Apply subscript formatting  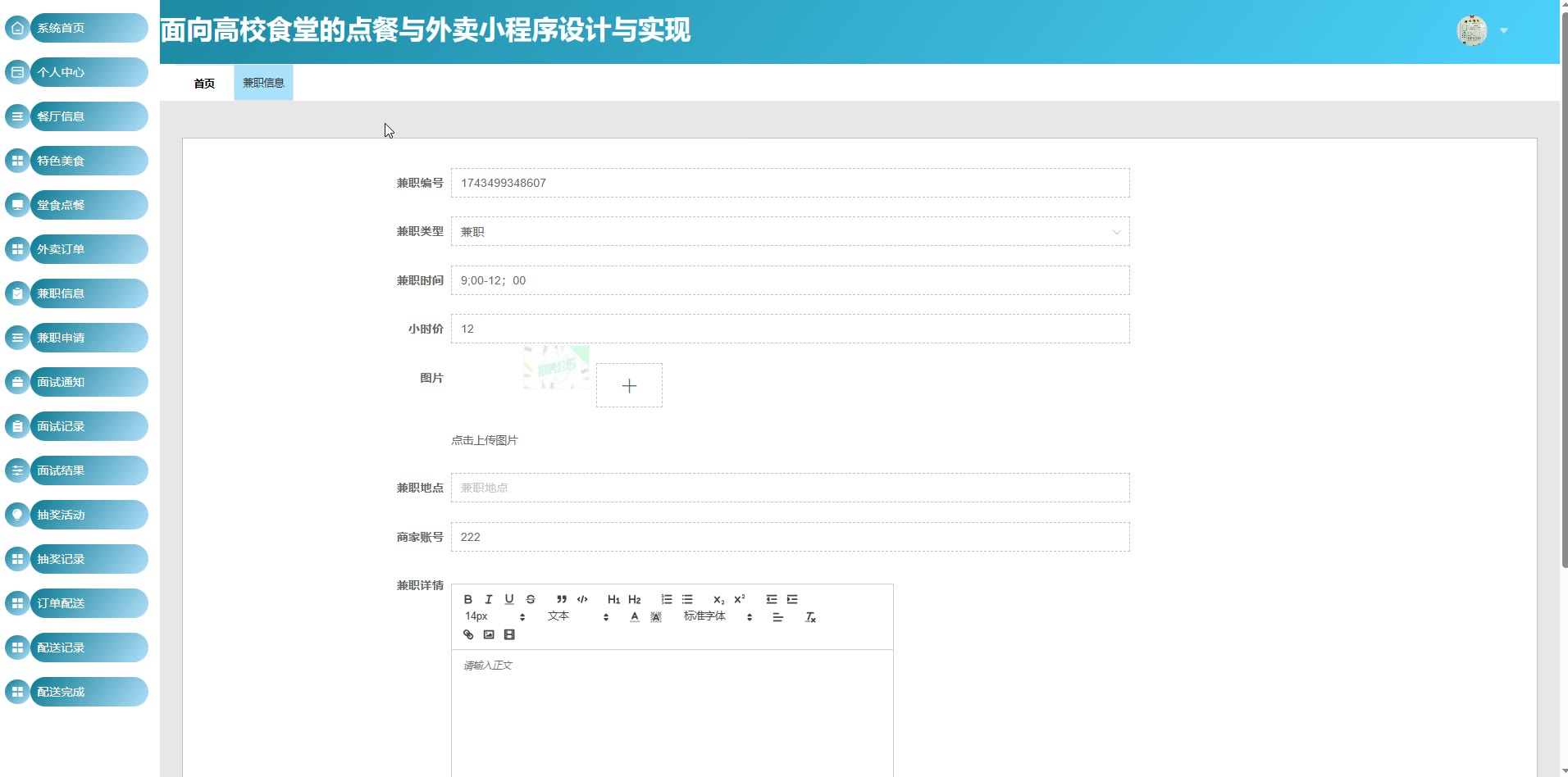point(718,599)
